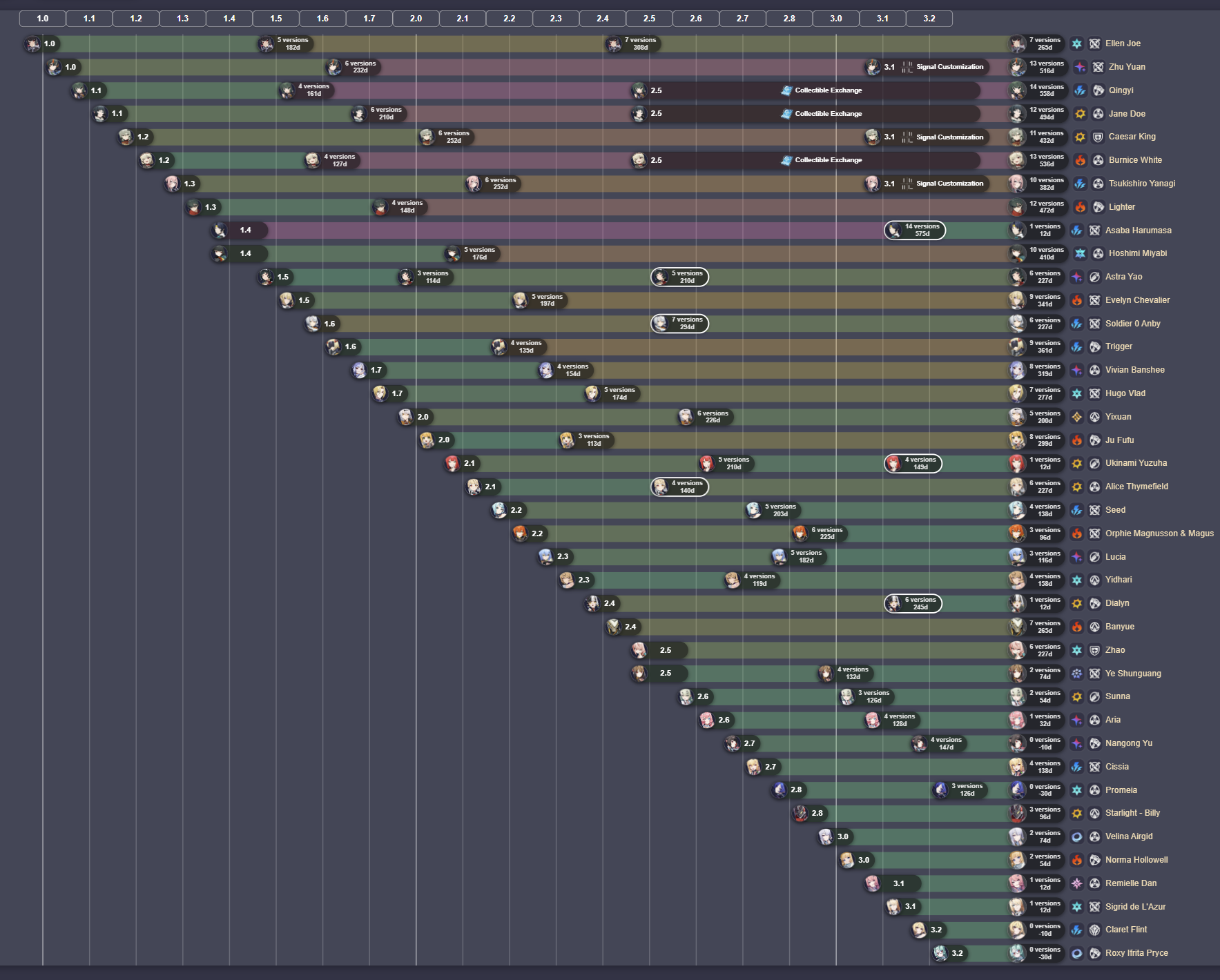This screenshot has width=1220, height=980.
Task: Click Ellen Joe's ice attribute icon
Action: [1076, 43]
